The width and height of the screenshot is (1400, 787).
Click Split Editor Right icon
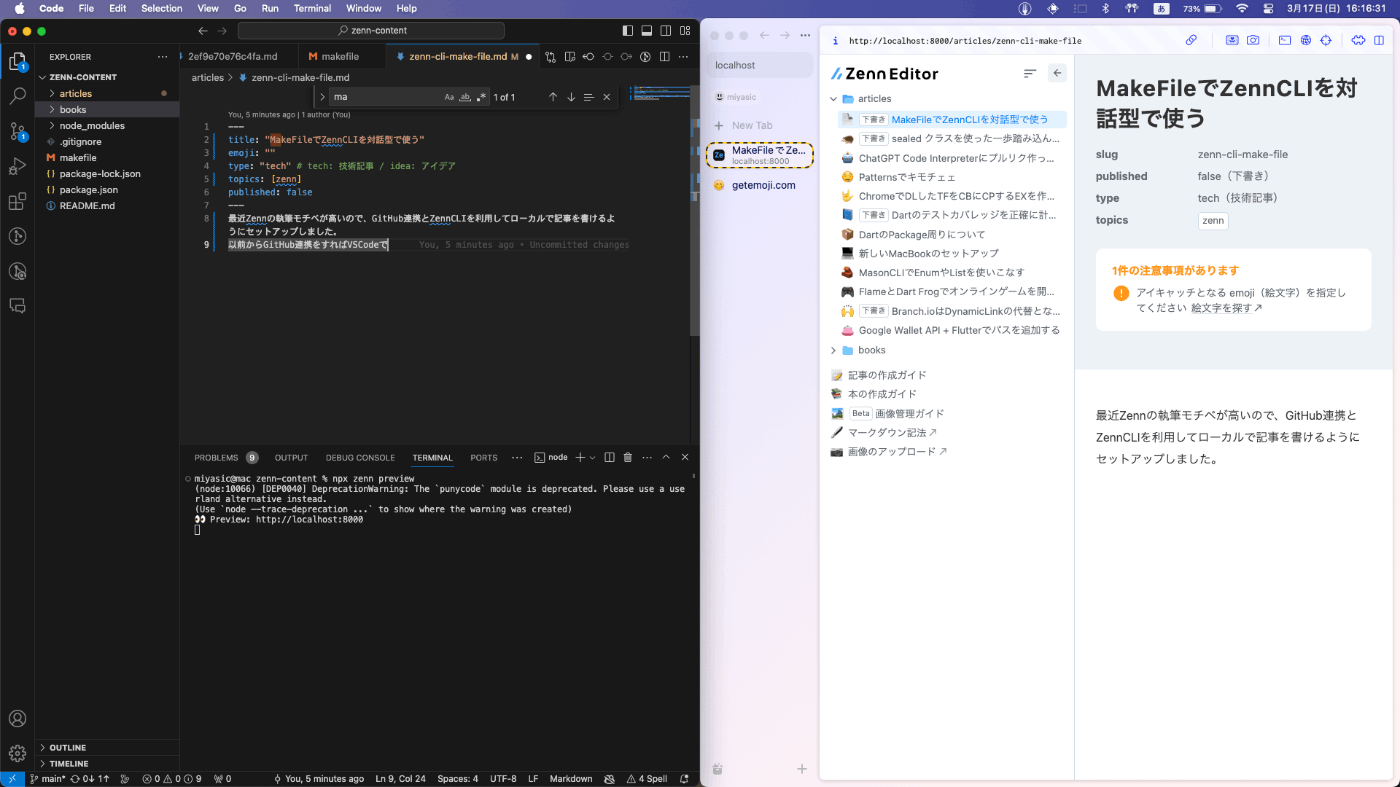[664, 57]
